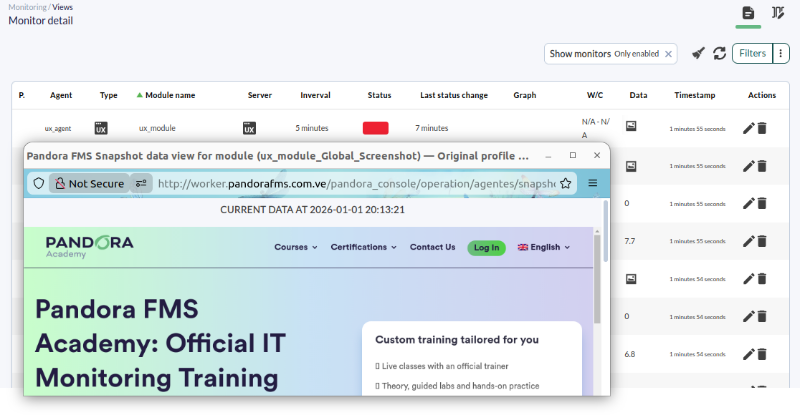Open the snapshot image icon in the fifth row
Screen dimensions: 800x420
click(x=631, y=279)
